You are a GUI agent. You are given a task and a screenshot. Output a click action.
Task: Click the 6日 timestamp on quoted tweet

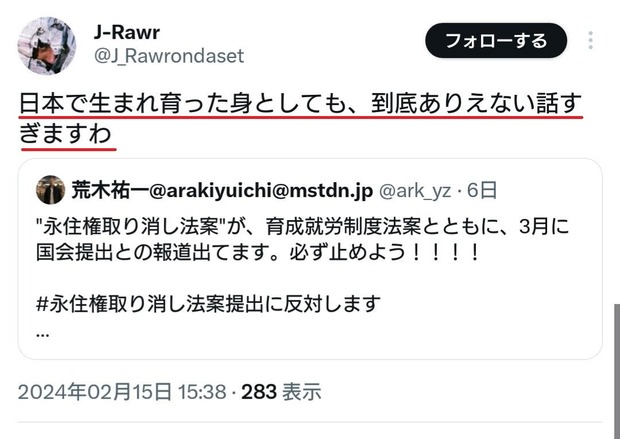coord(482,191)
